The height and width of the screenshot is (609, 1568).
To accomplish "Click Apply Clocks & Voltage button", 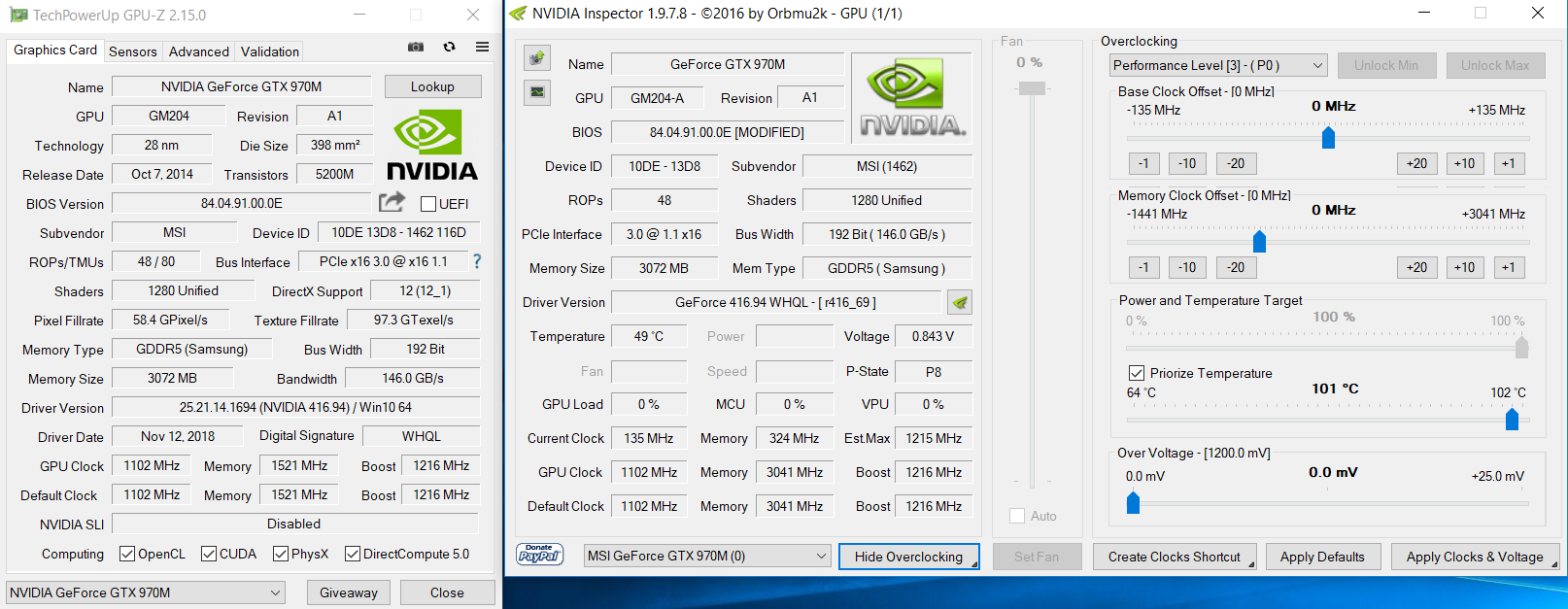I will click(x=1475, y=557).
